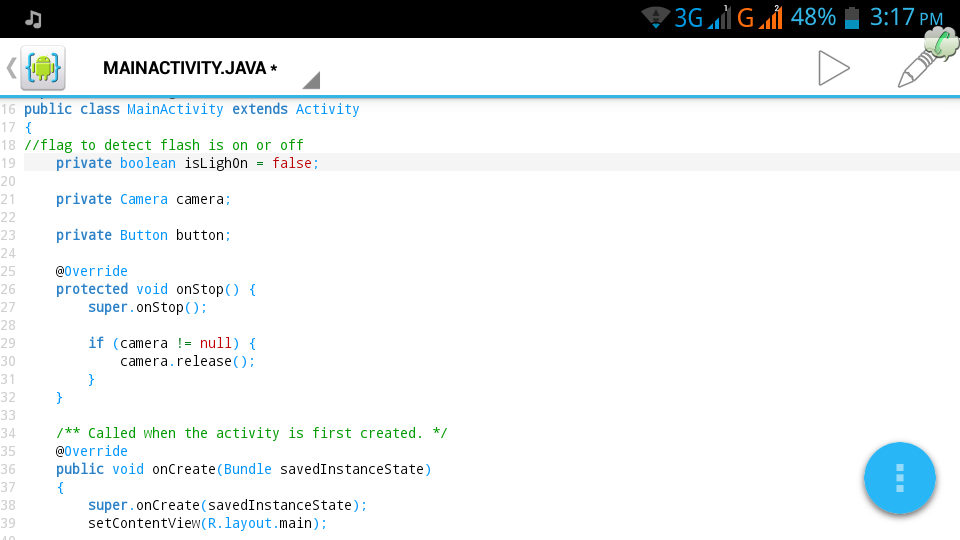Open the floating overflow menu button
Image resolution: width=960 pixels, height=540 pixels.
point(899,478)
